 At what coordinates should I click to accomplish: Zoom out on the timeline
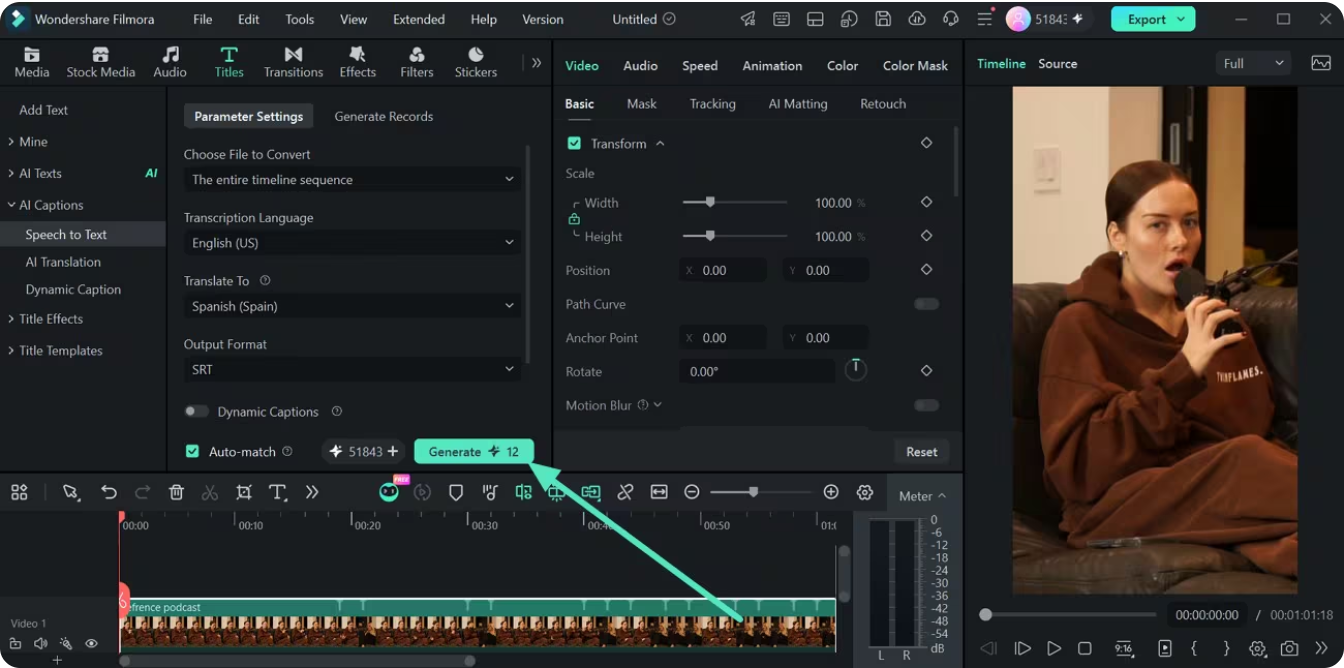(x=691, y=492)
